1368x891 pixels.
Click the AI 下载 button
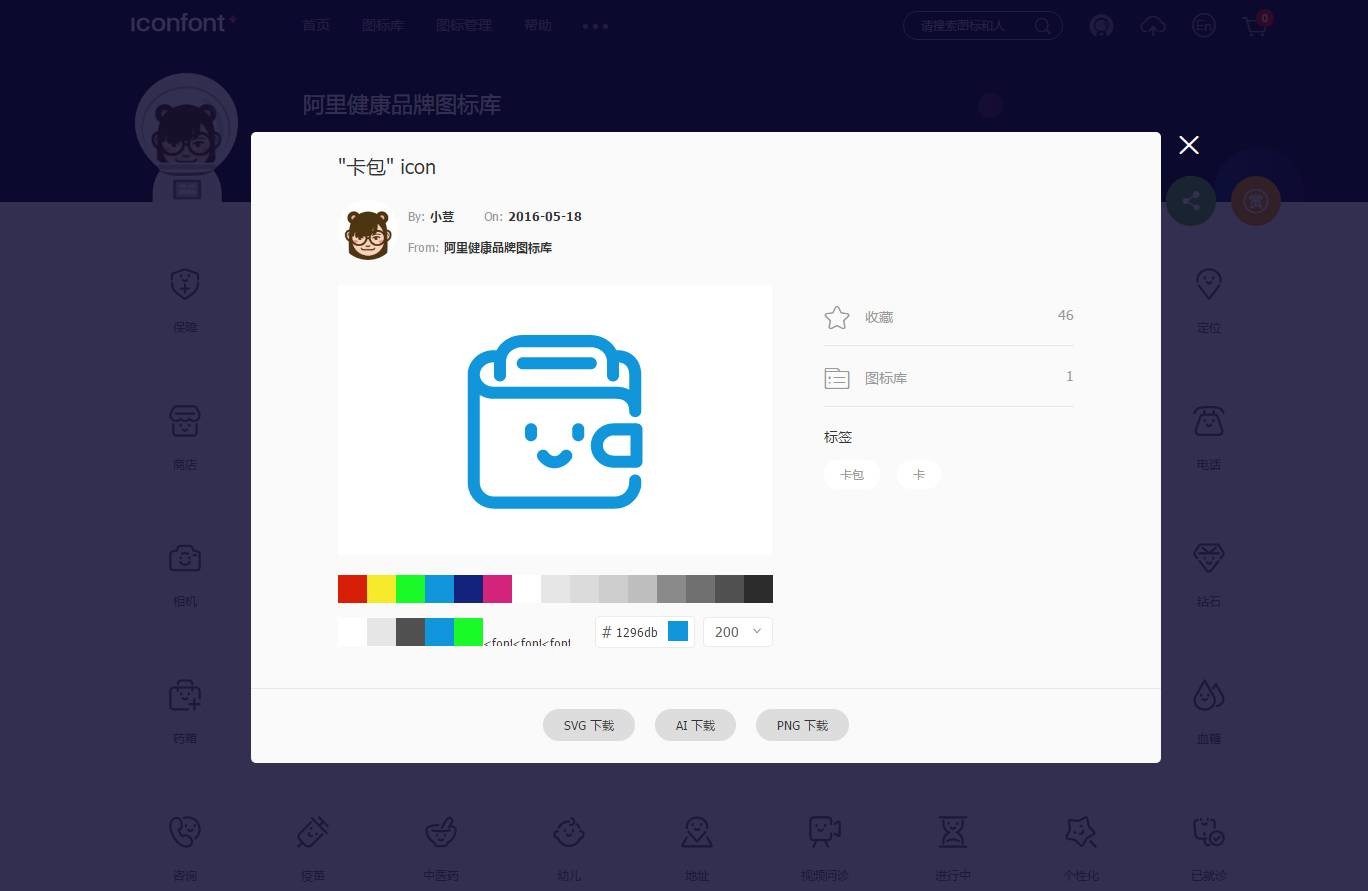tap(695, 725)
